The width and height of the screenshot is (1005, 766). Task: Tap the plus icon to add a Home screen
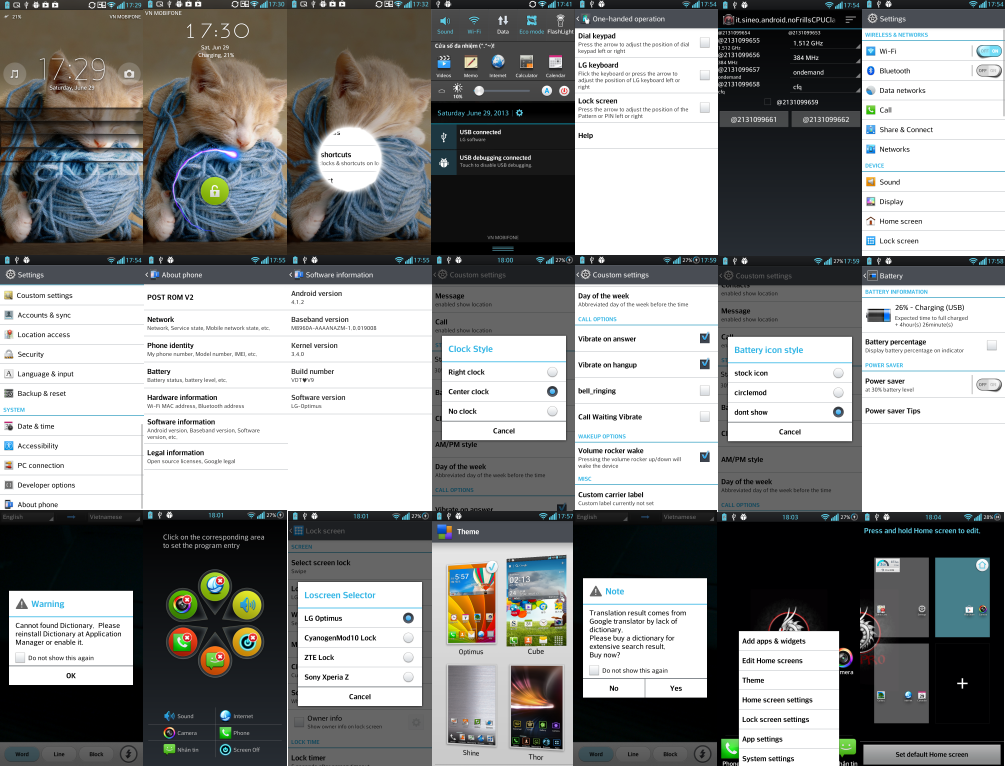coord(962,683)
